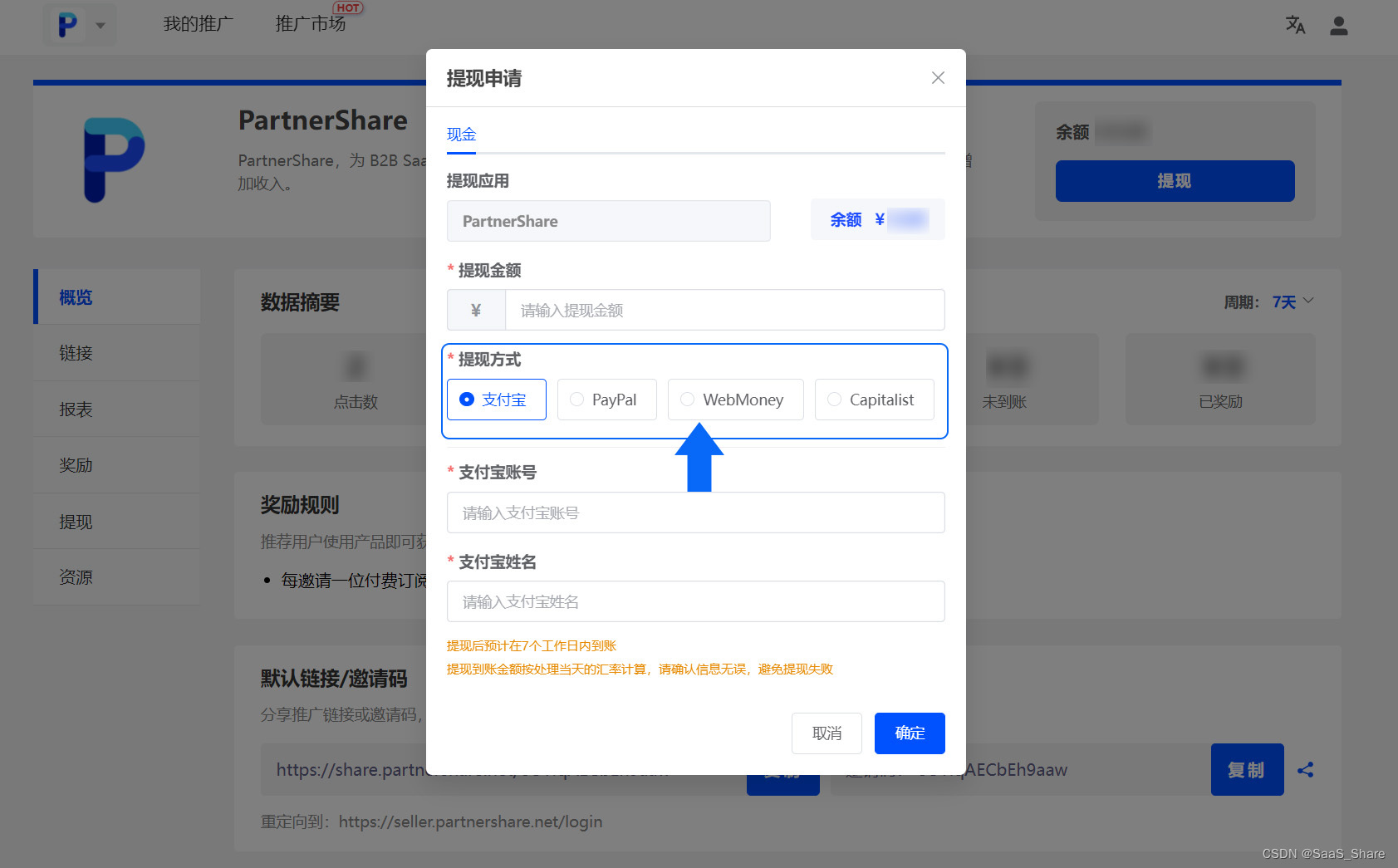
Task: Click the share icon next to 复制
Action: pyautogui.click(x=1306, y=770)
